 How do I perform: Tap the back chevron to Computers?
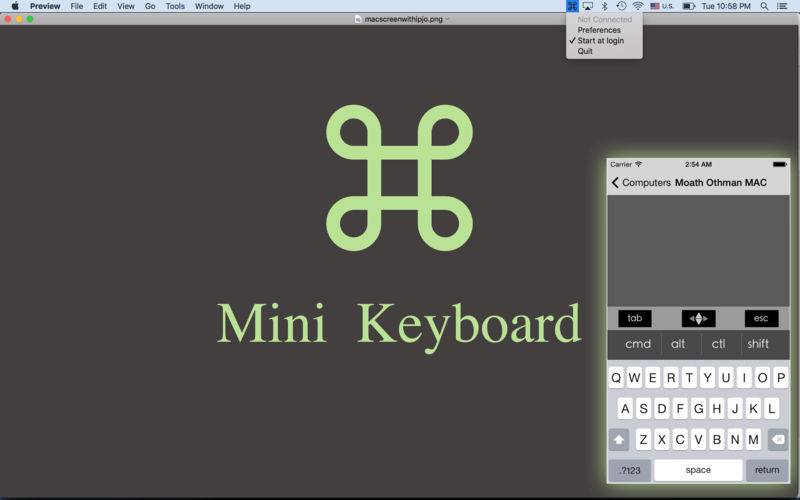click(x=615, y=182)
